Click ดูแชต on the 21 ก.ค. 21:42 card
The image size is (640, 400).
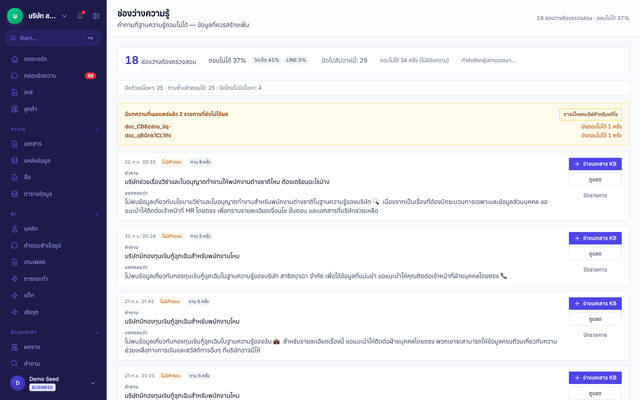(x=595, y=319)
